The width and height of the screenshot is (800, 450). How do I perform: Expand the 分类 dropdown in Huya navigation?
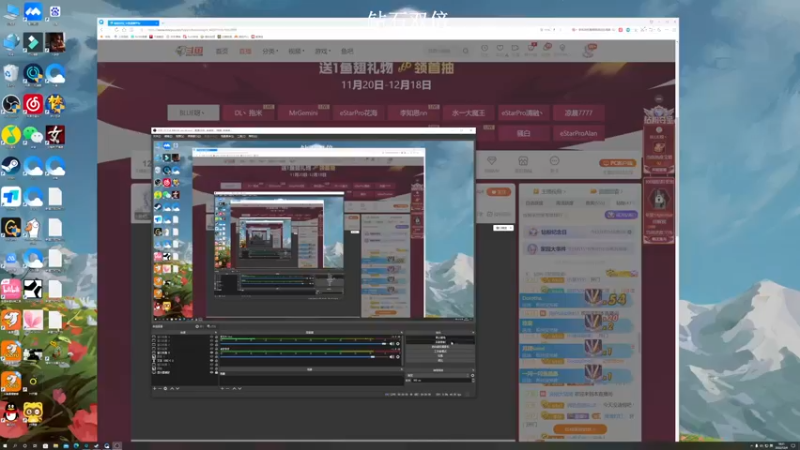(270, 51)
